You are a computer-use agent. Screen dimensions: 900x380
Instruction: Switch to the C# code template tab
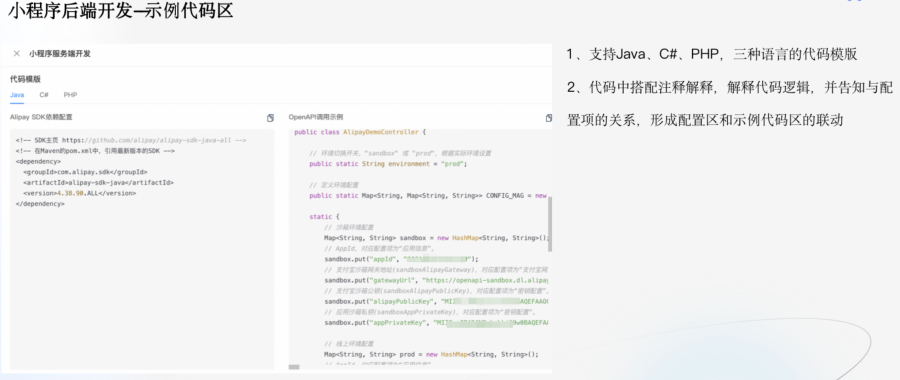[x=44, y=95]
